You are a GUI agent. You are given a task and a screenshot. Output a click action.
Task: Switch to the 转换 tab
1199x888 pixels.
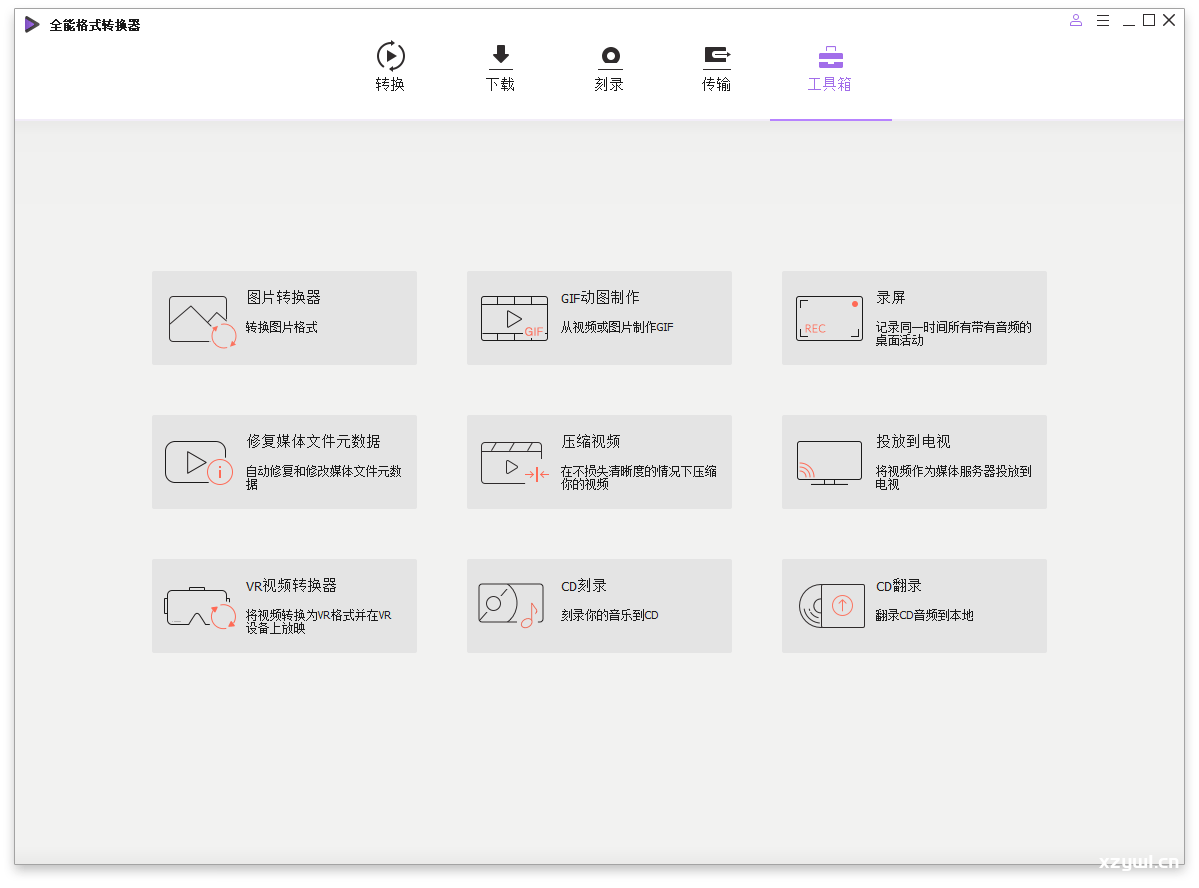coord(390,67)
